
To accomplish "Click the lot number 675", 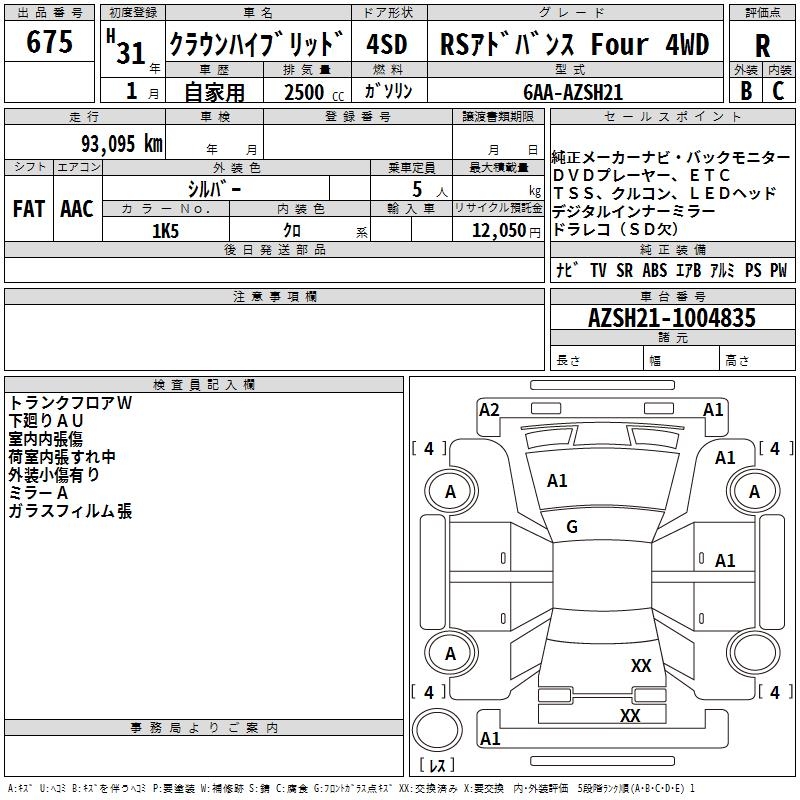I will (49, 41).
